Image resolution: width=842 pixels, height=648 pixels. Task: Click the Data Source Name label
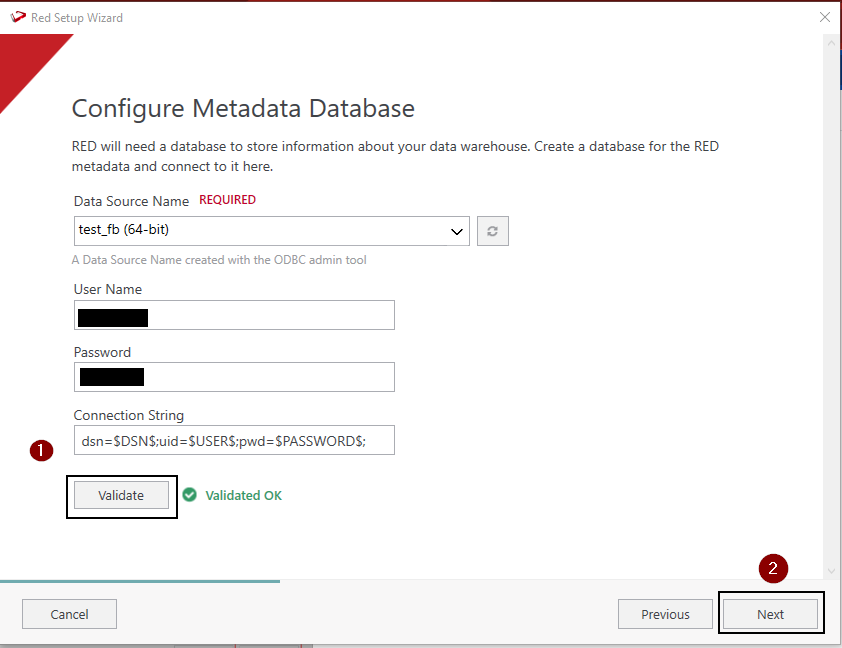click(132, 201)
